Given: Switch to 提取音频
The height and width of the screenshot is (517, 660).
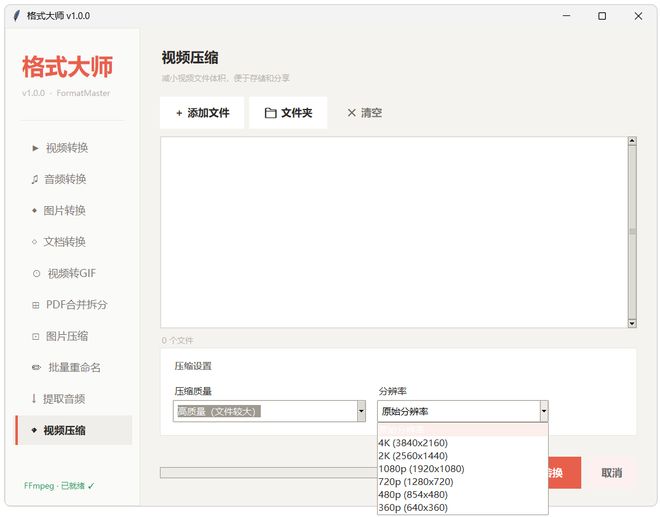Looking at the screenshot, I should point(74,399).
